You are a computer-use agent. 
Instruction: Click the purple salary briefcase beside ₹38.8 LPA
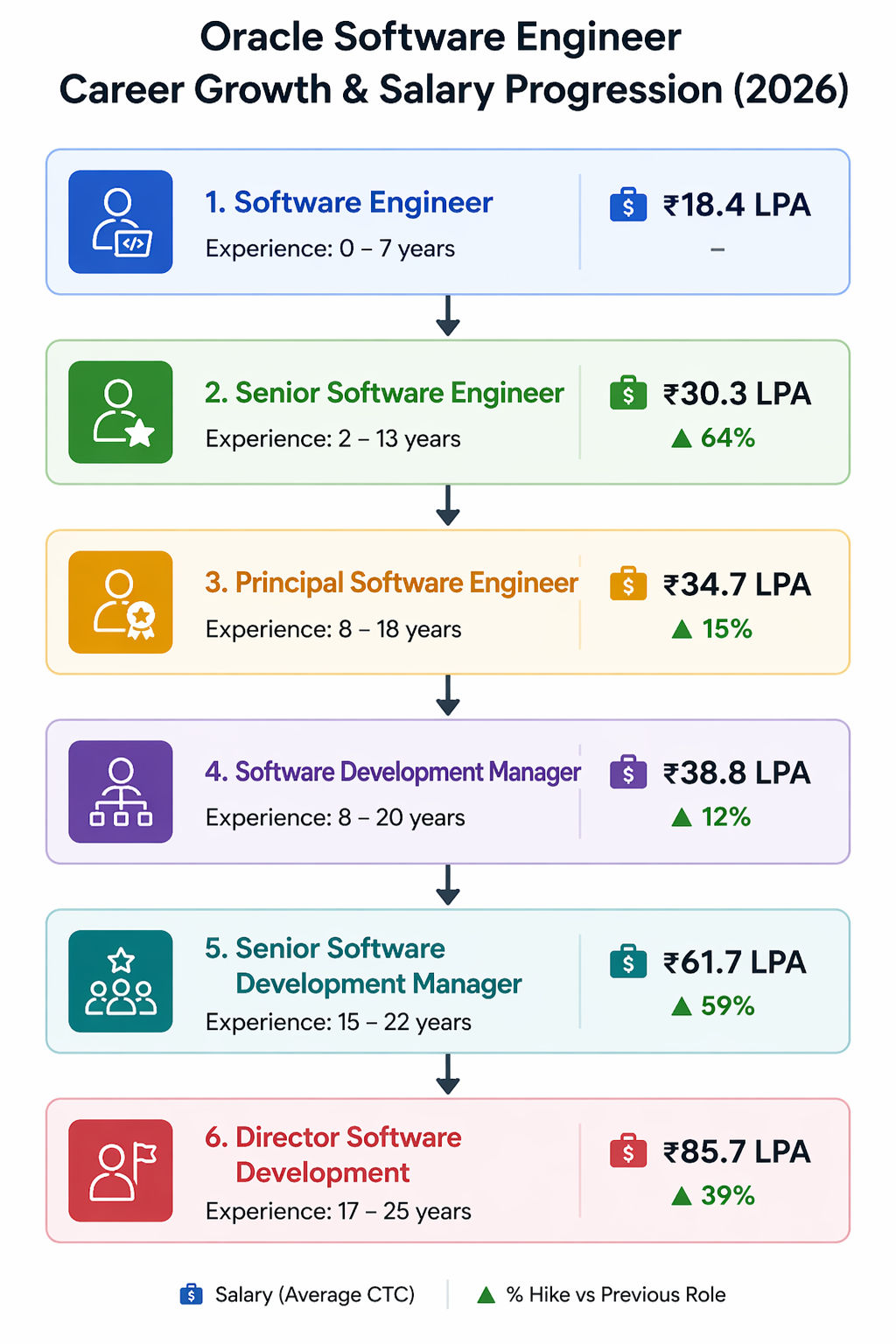(x=628, y=773)
